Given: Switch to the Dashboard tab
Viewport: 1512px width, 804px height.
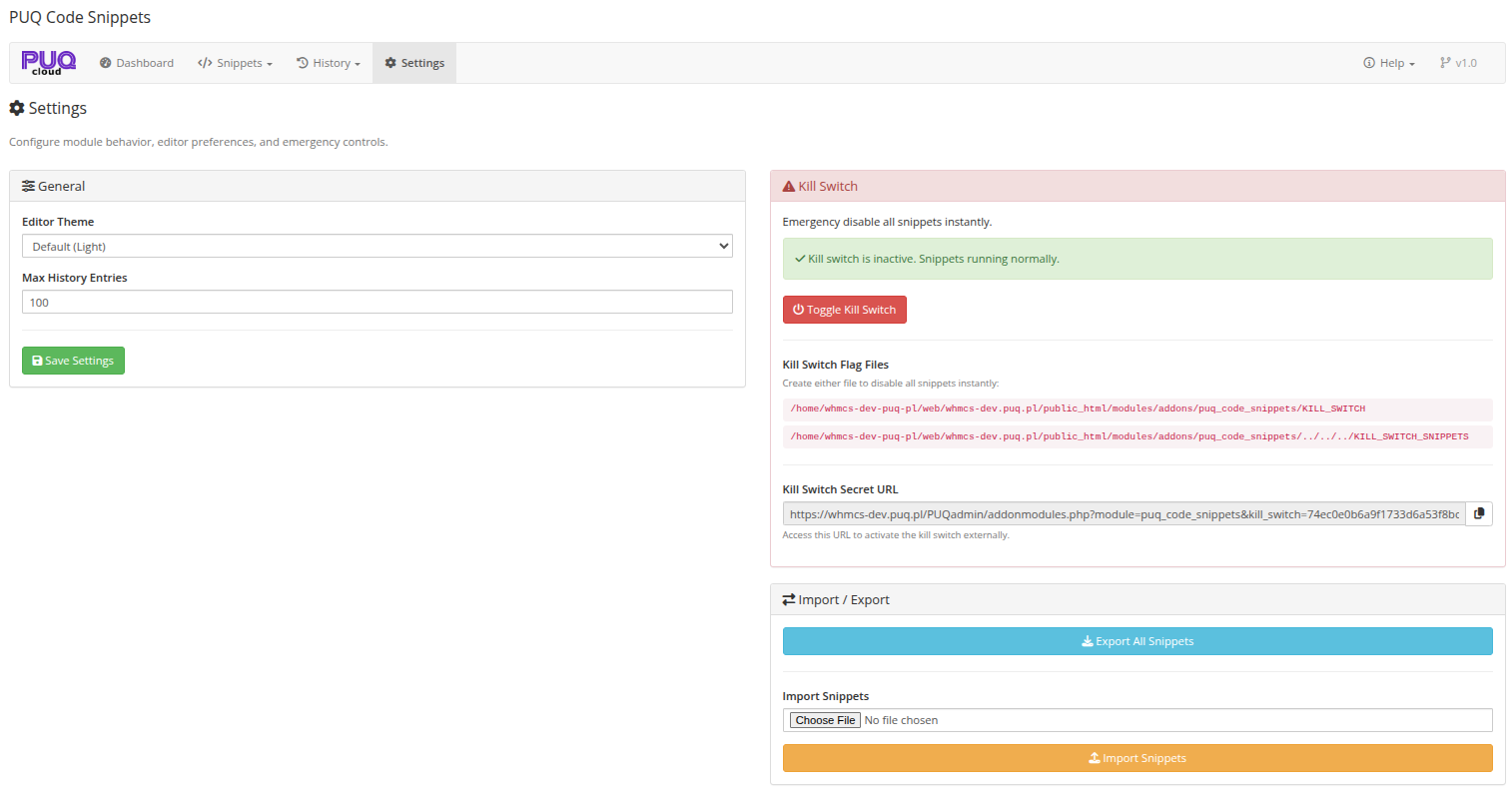Looking at the screenshot, I should (136, 62).
